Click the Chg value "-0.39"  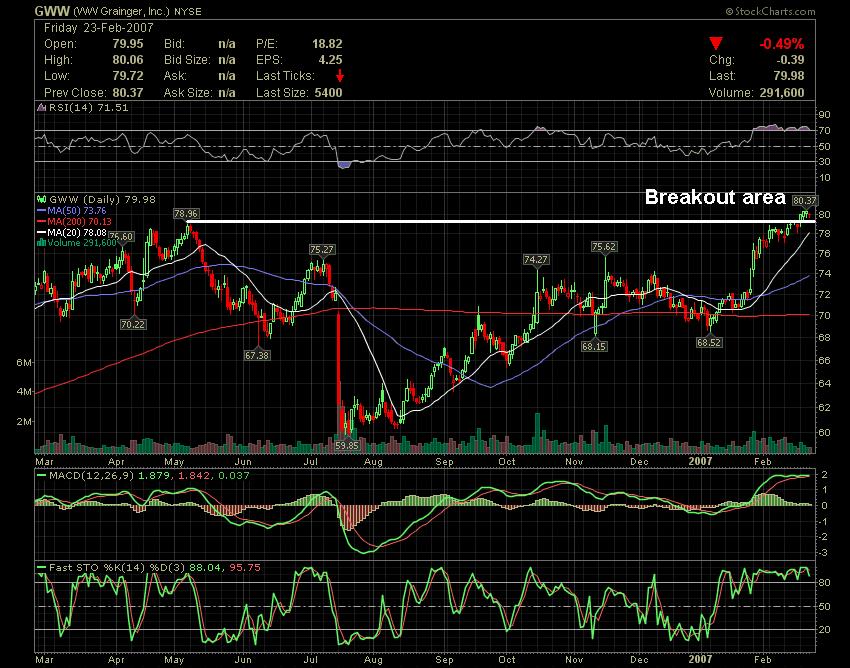(x=790, y=60)
